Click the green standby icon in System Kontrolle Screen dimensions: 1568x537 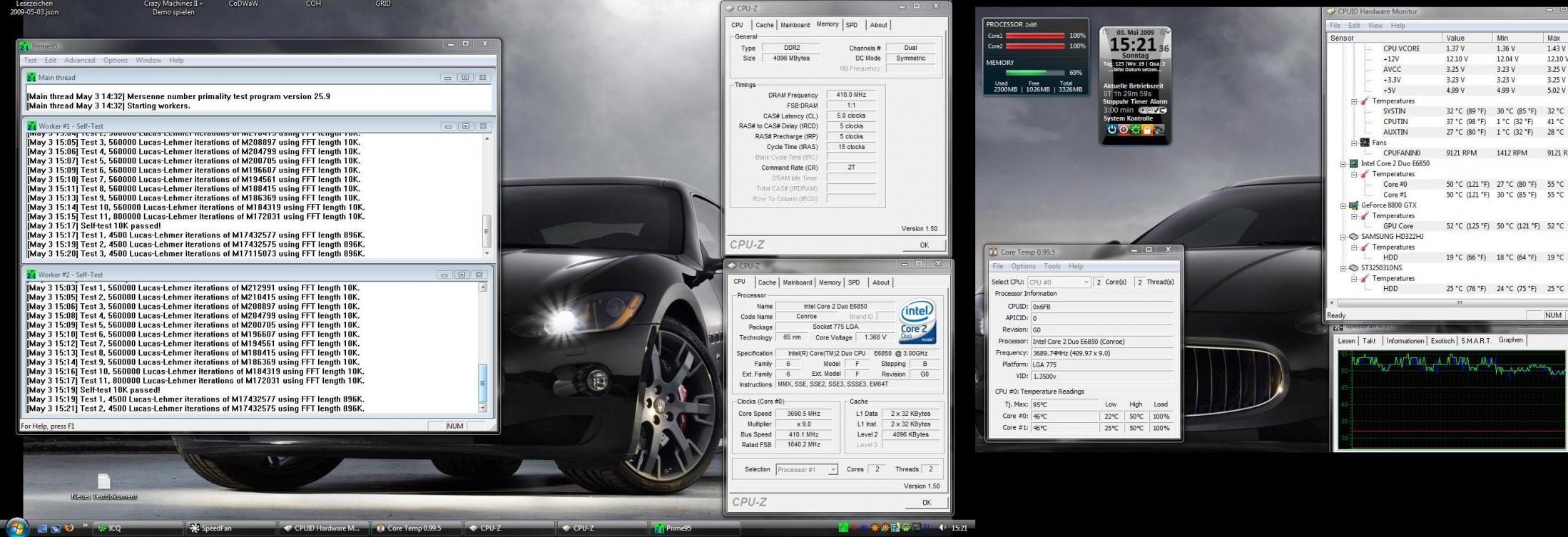tap(1135, 130)
